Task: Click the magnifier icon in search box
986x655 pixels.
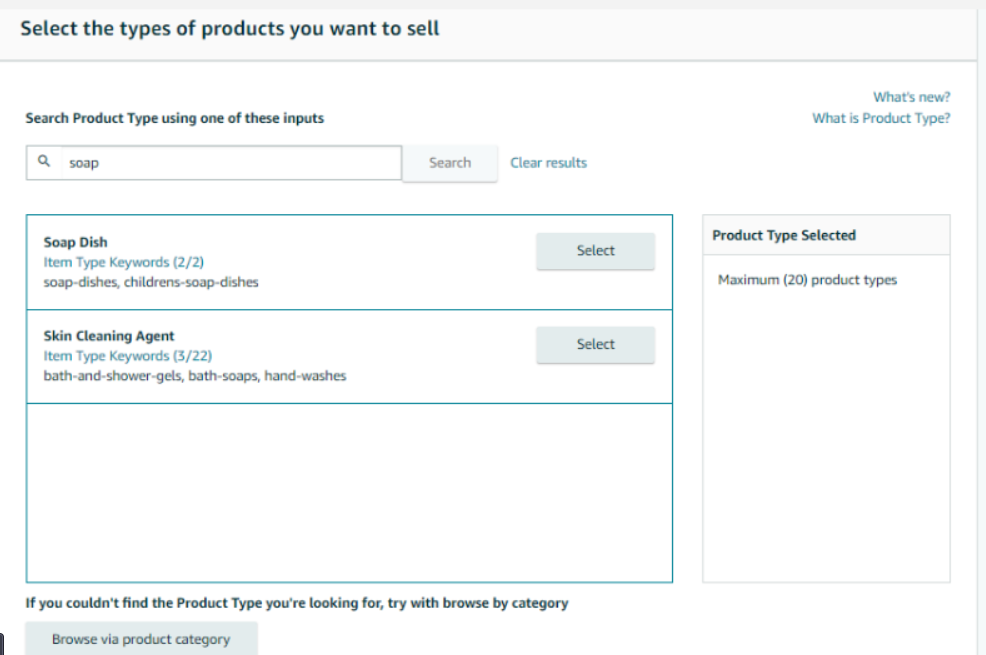Action: [44, 161]
